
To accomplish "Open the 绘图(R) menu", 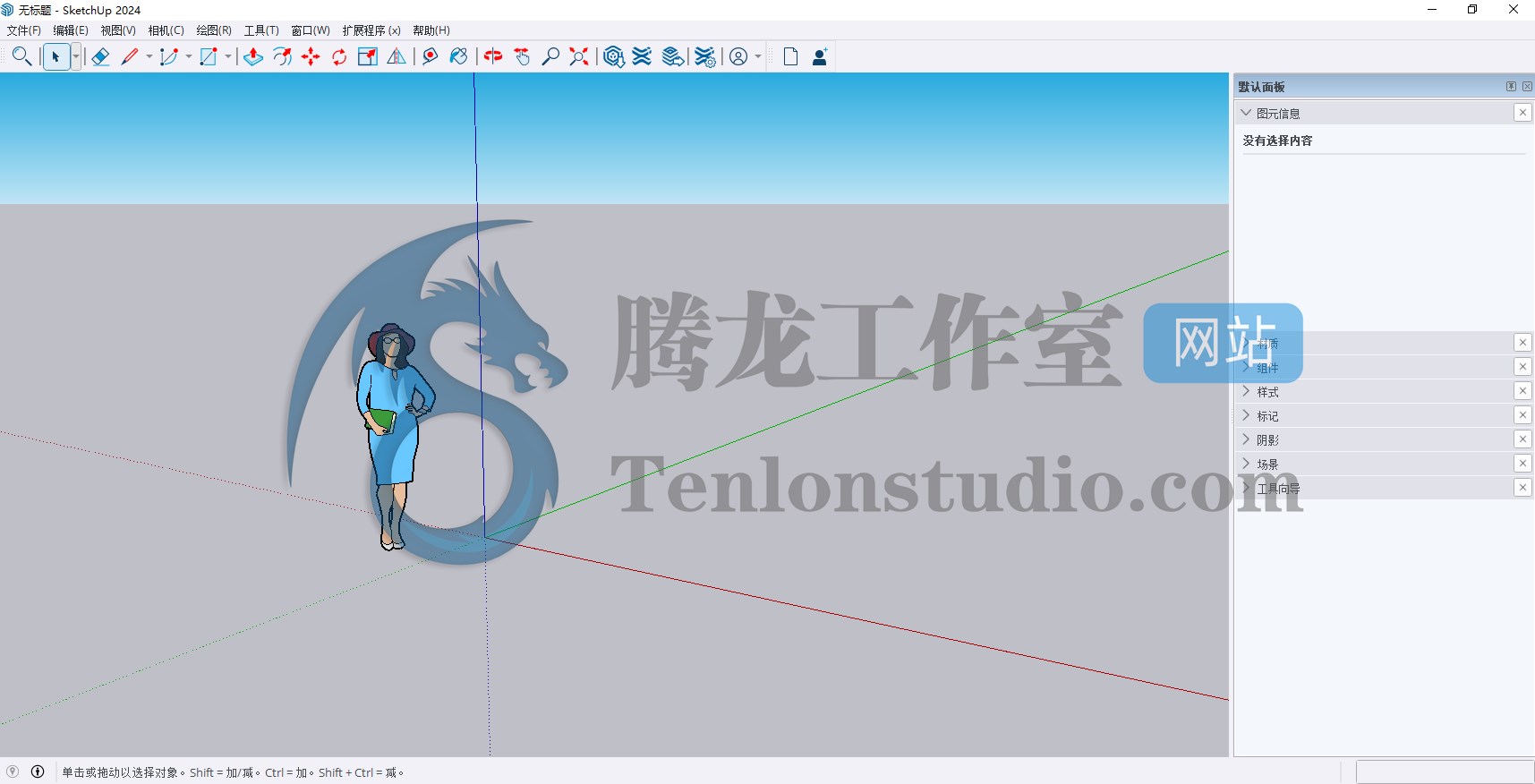I will (214, 30).
